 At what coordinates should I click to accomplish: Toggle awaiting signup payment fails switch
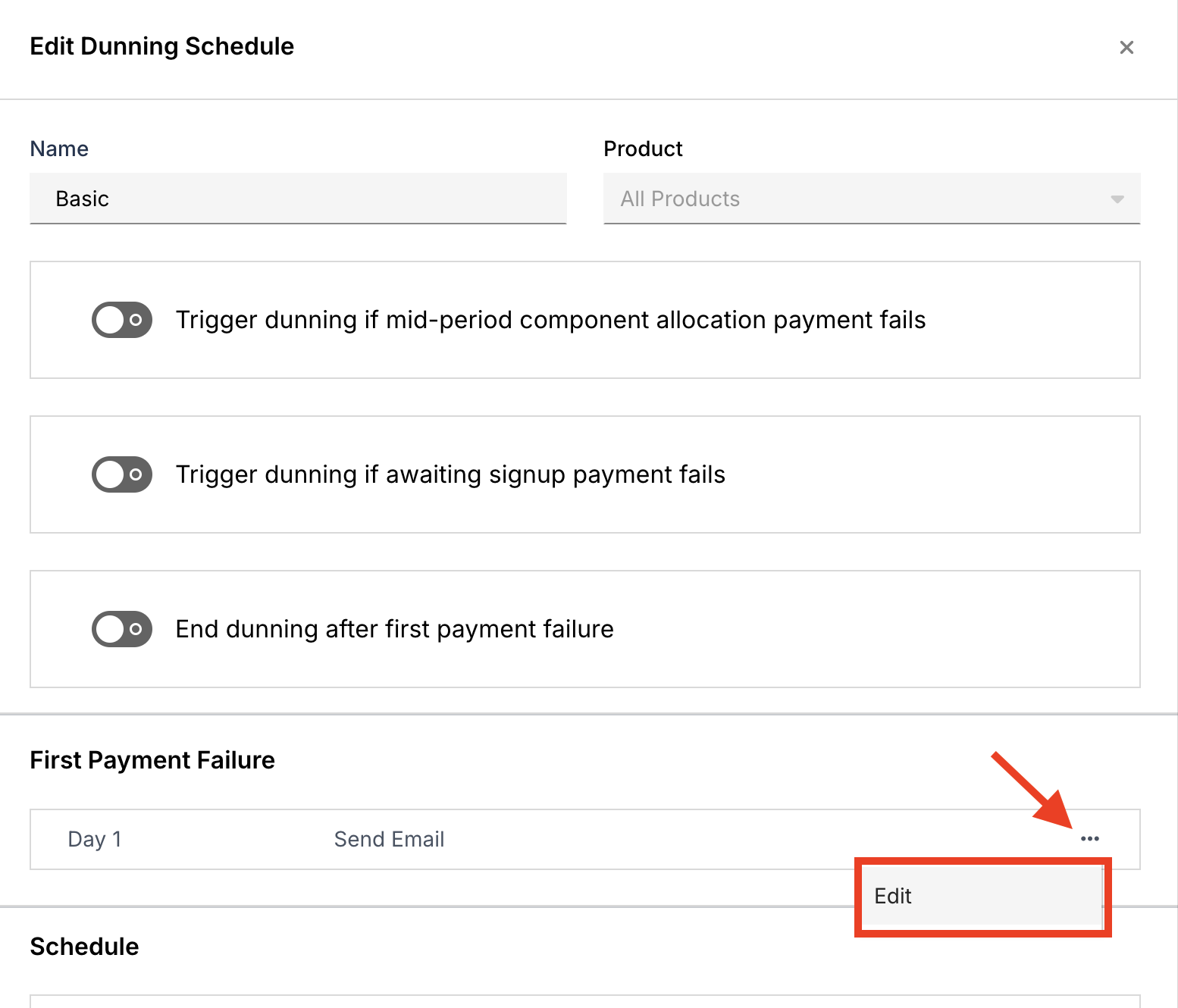coord(122,474)
